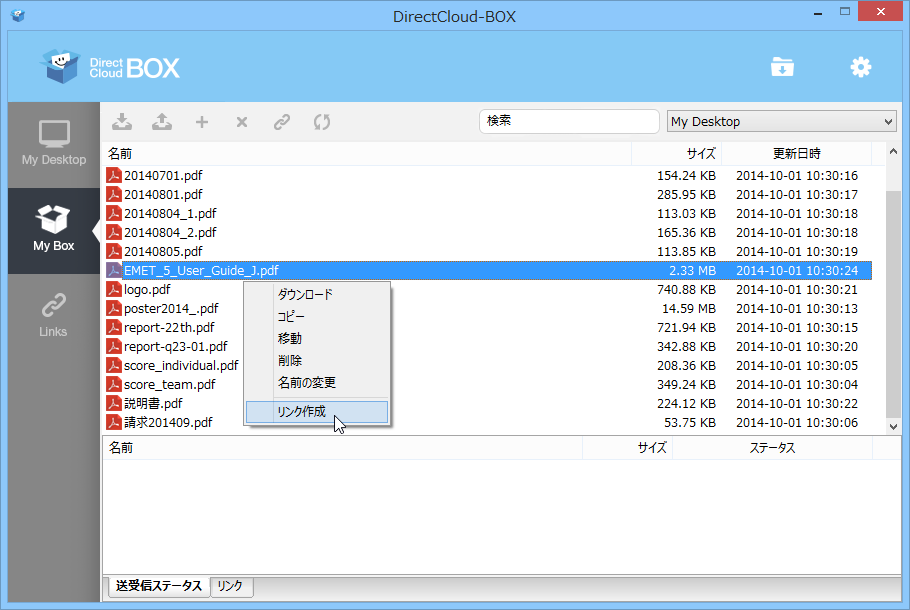Click the link icon in the toolbar

click(x=281, y=121)
